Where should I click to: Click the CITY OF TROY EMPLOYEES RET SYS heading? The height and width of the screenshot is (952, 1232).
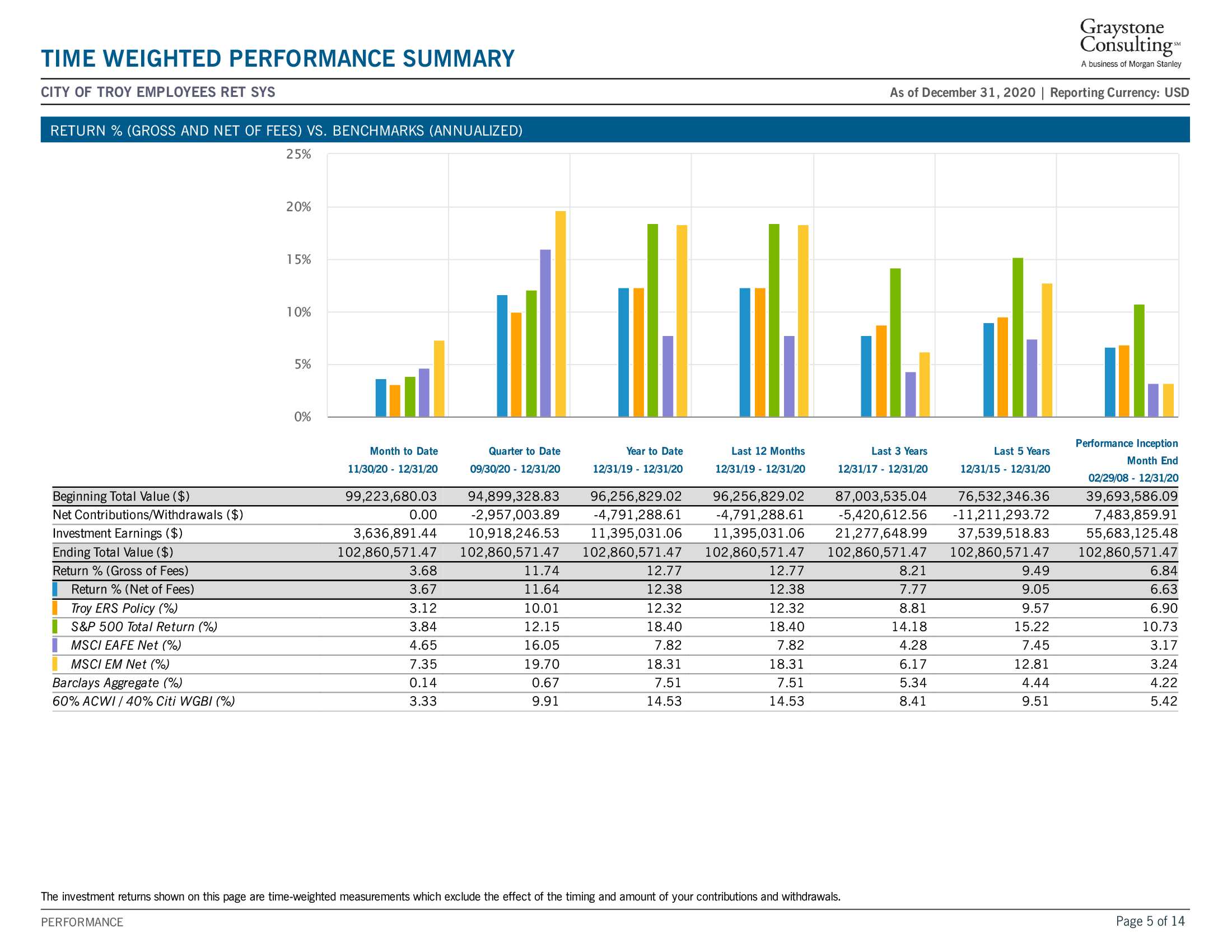click(158, 92)
